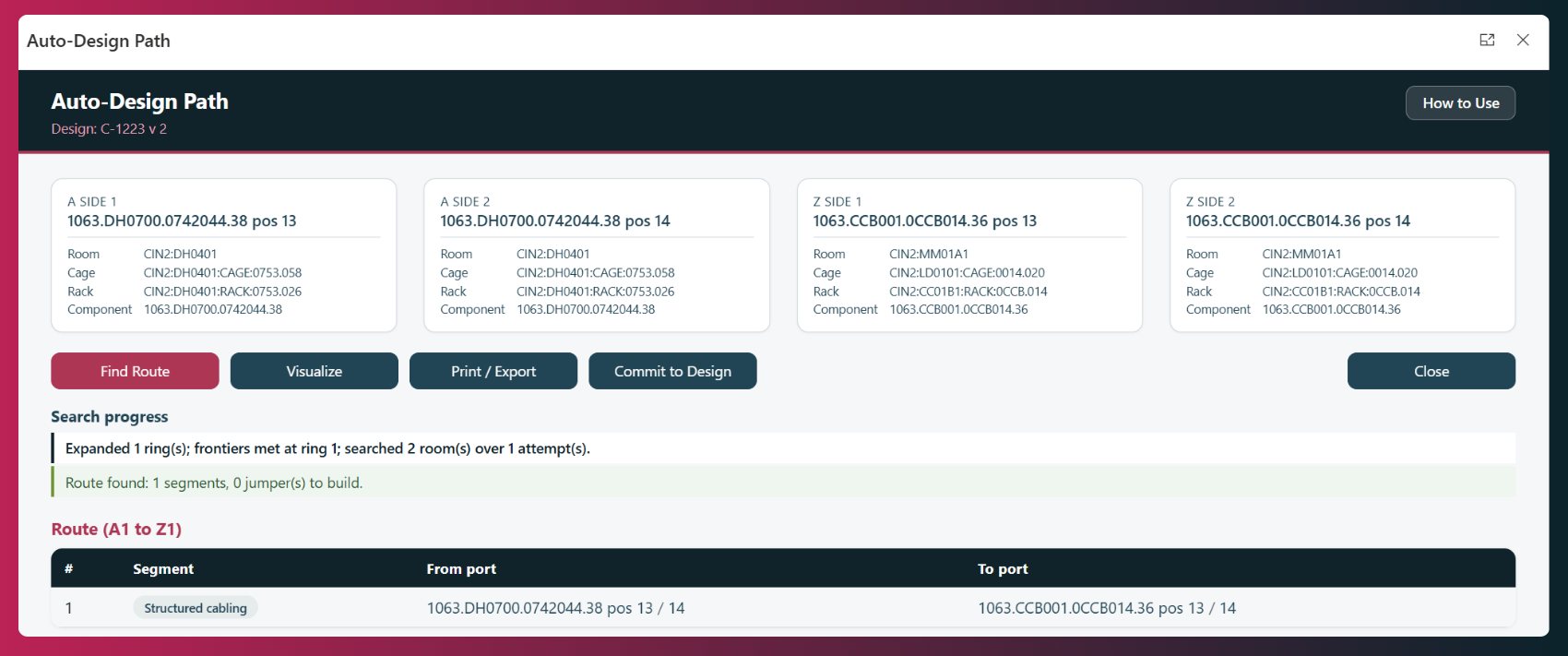Click Print / Export
The width and height of the screenshot is (1568, 656).
(493, 371)
